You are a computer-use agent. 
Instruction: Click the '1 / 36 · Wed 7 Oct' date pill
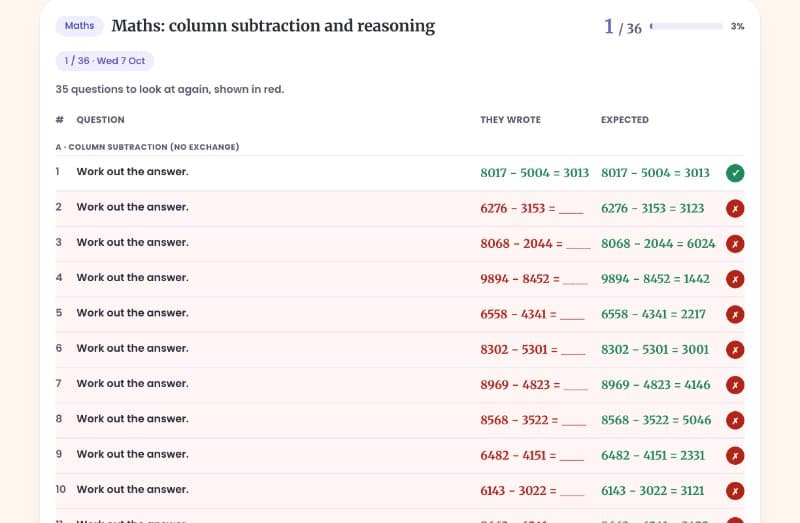(105, 61)
